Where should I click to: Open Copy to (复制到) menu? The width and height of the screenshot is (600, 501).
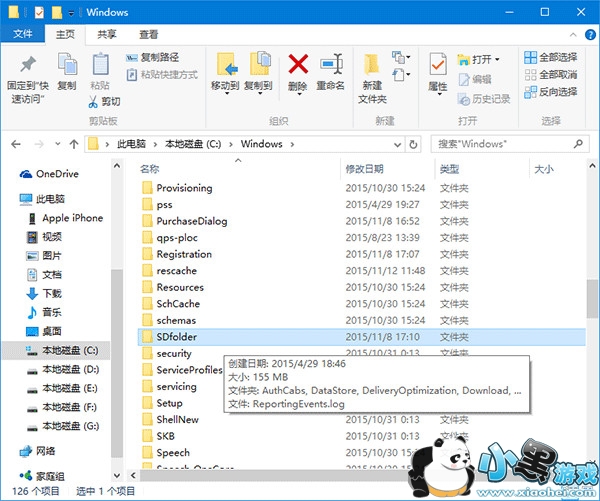coord(259,73)
